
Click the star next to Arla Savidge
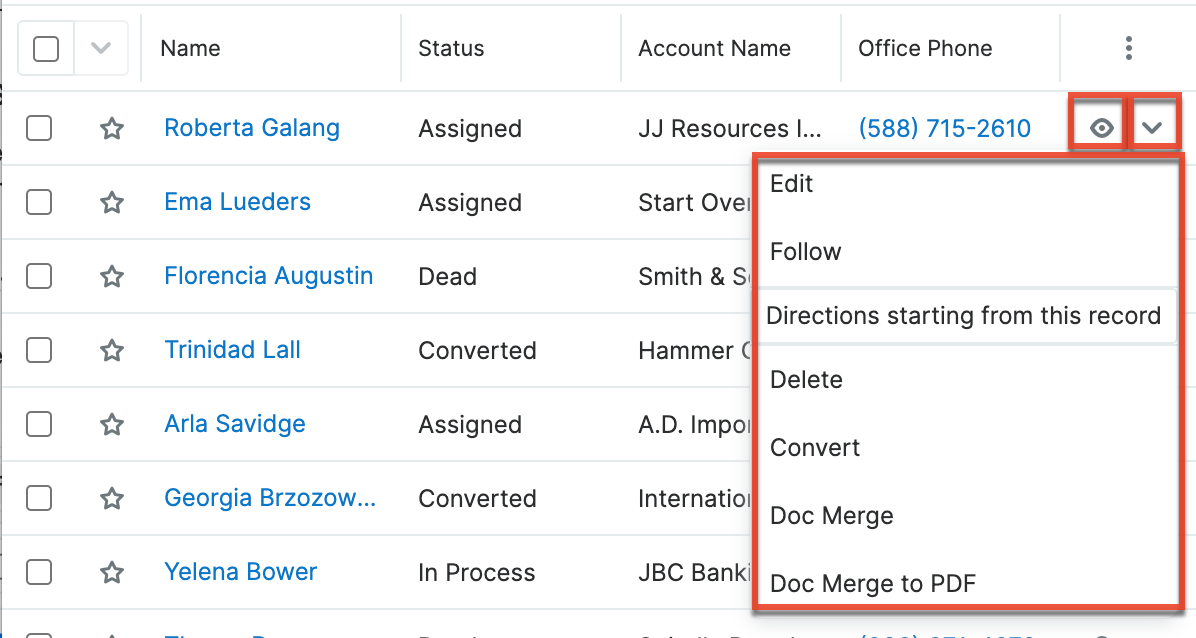click(x=112, y=424)
